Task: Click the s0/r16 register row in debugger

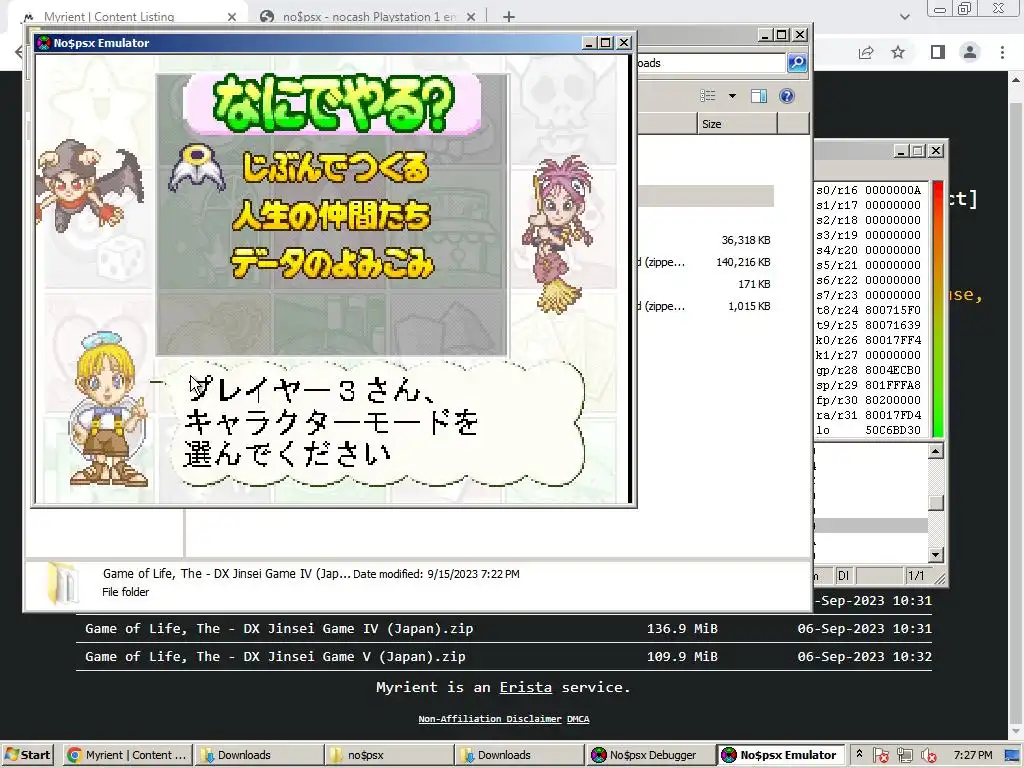Action: (x=869, y=190)
